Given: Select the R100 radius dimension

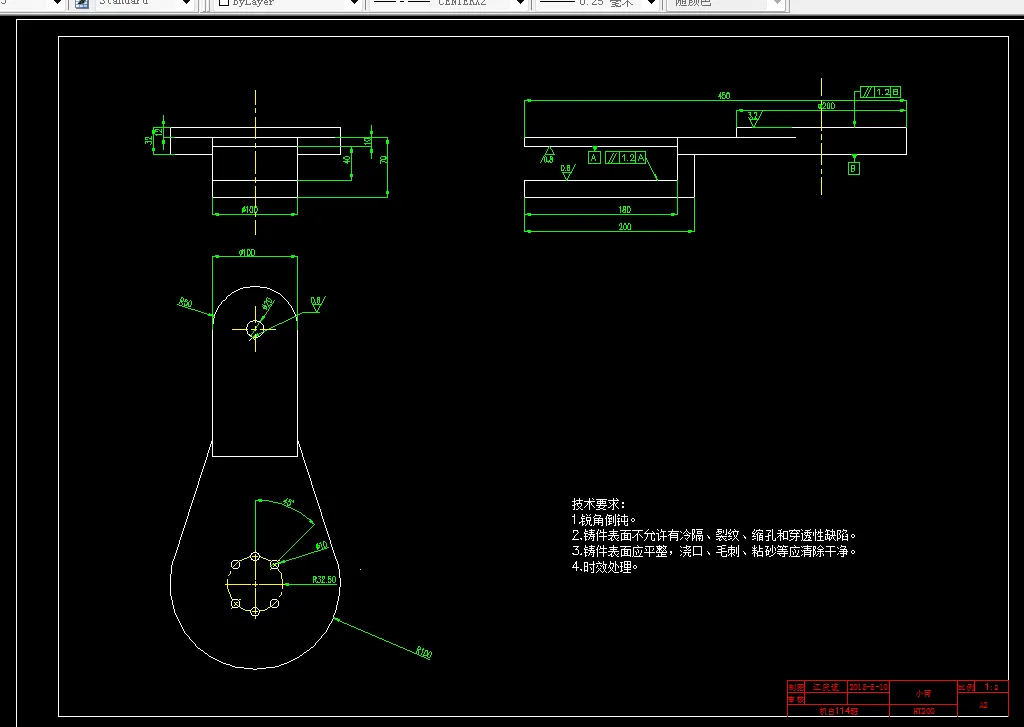Looking at the screenshot, I should (424, 652).
